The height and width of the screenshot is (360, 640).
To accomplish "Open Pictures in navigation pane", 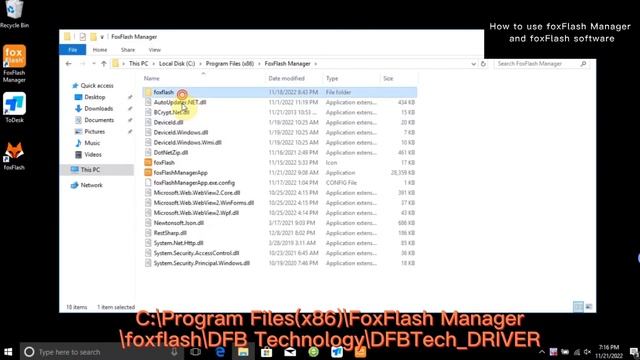I will (94, 131).
